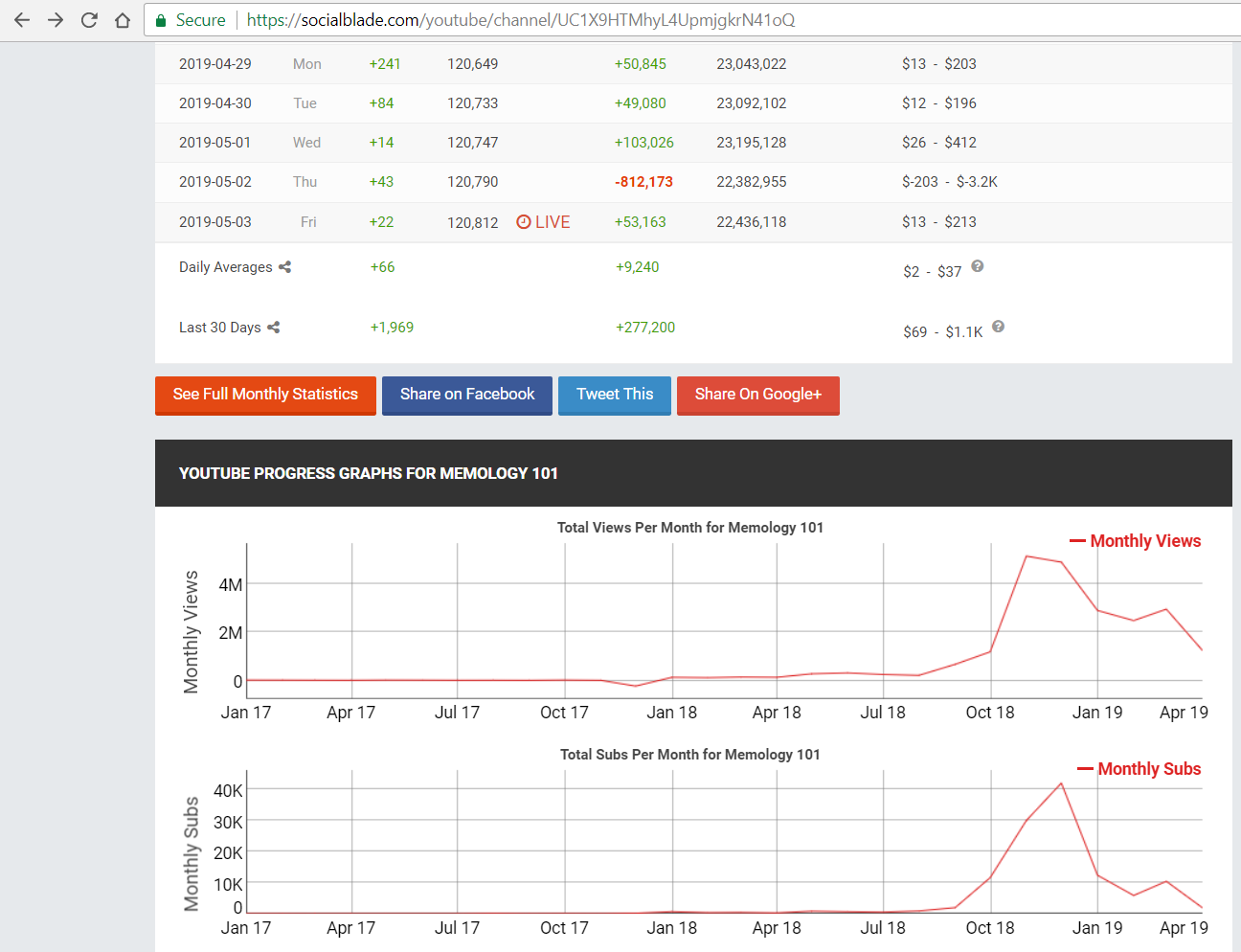Click the view gain value +53,163
Image resolution: width=1241 pixels, height=952 pixels.
[641, 222]
